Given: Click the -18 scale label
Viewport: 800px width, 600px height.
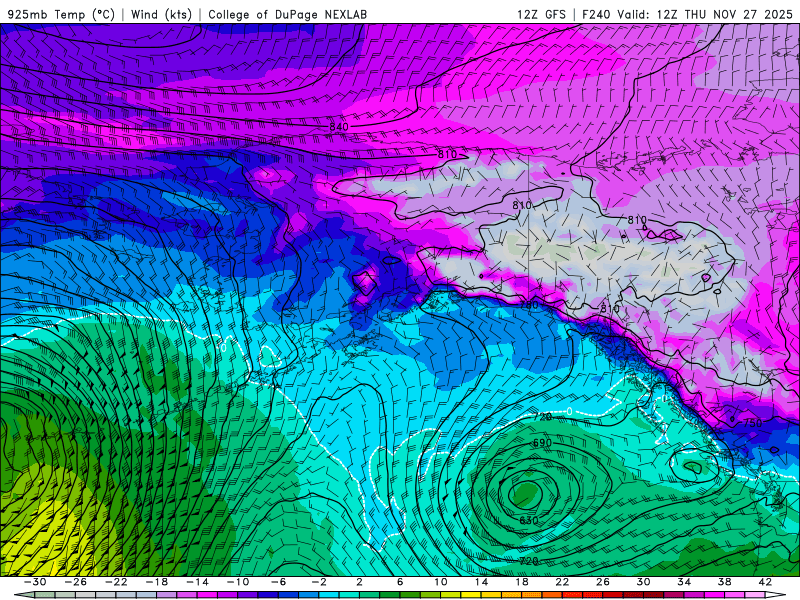Looking at the screenshot, I should (157, 582).
